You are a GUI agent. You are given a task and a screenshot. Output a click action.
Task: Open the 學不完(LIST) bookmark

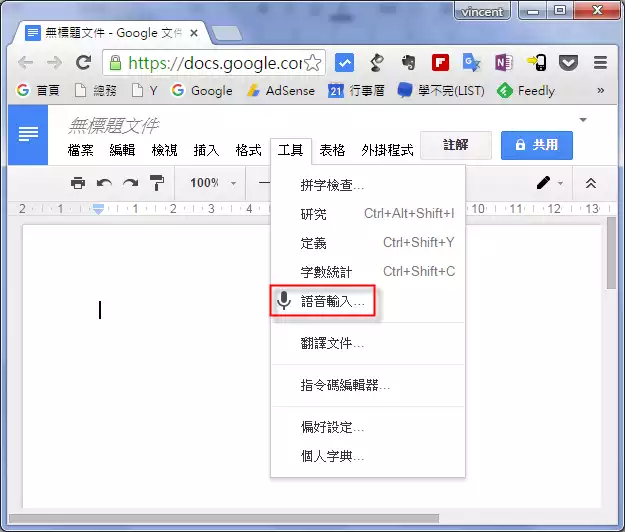(x=441, y=91)
